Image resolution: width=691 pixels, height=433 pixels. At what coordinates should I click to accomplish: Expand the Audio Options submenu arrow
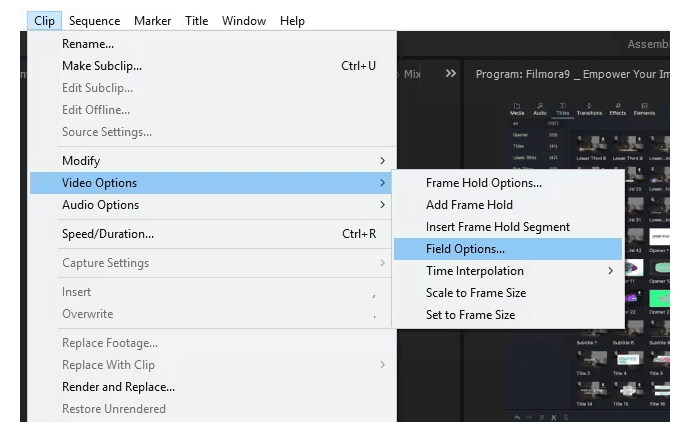pyautogui.click(x=382, y=205)
